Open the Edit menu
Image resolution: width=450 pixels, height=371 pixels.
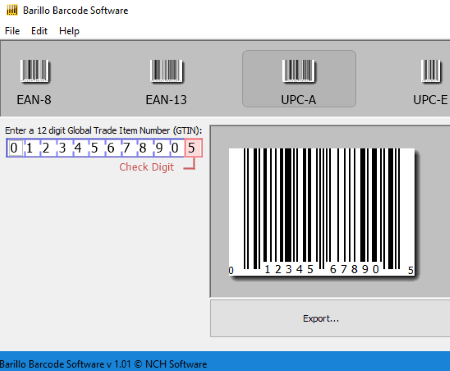coord(39,31)
